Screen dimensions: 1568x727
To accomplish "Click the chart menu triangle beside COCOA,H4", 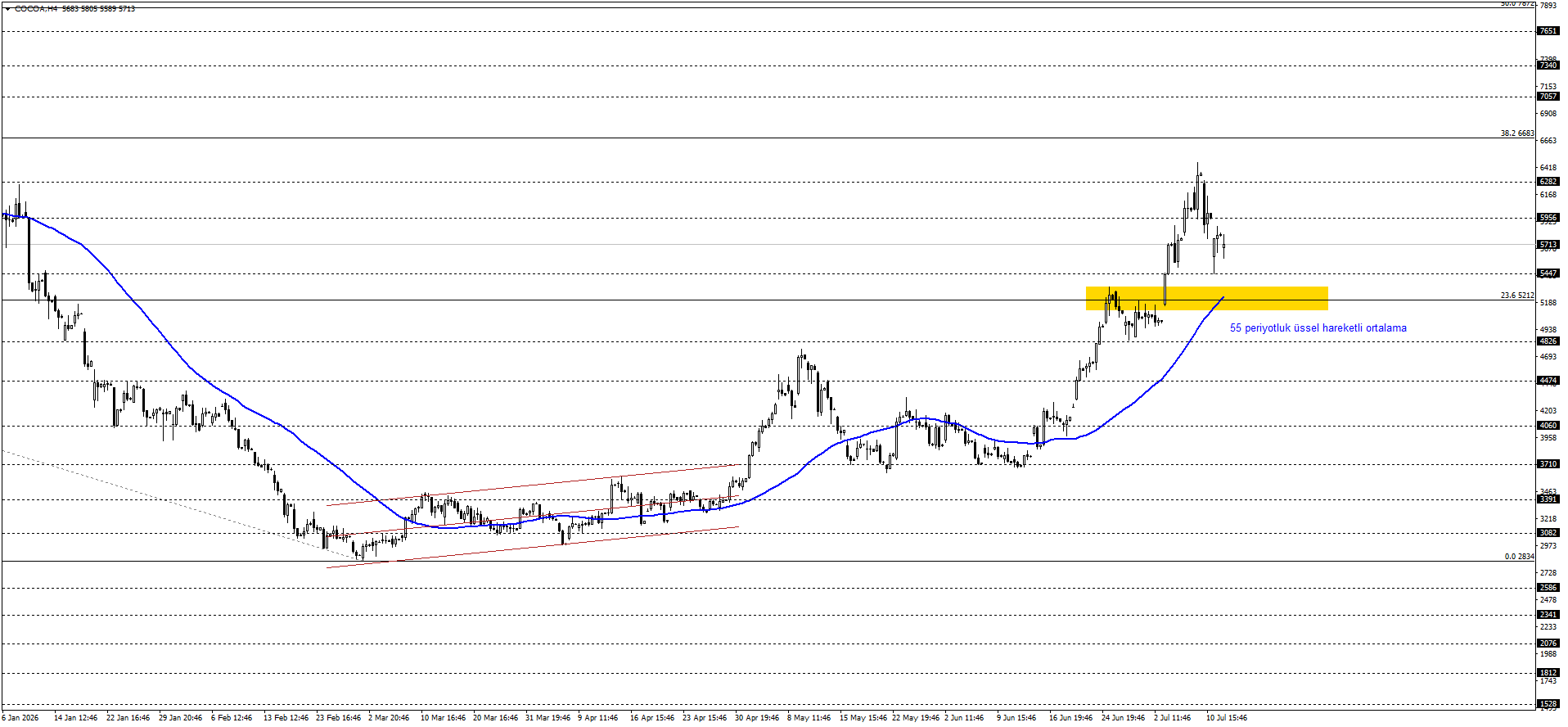I will [7, 8].
